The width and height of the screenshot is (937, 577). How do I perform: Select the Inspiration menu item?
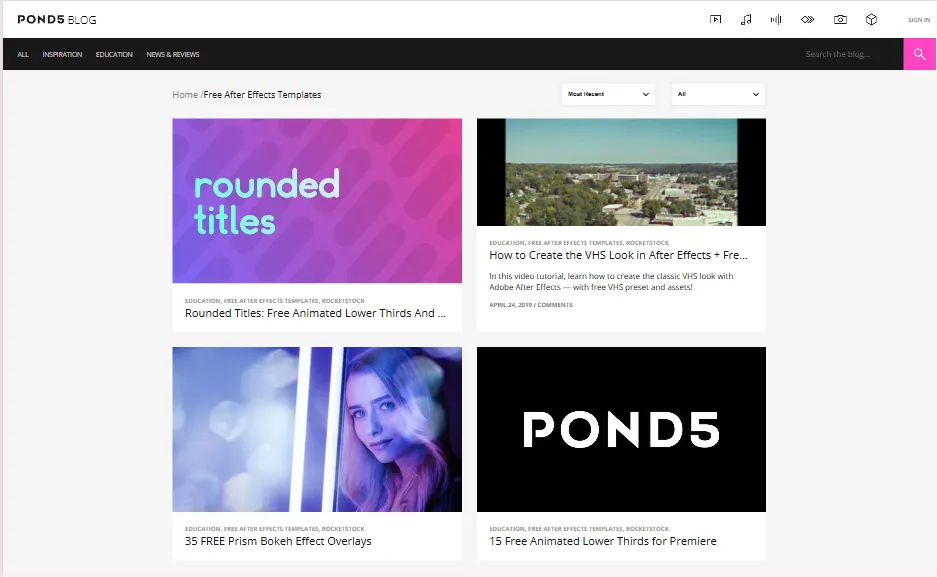pyautogui.click(x=62, y=54)
